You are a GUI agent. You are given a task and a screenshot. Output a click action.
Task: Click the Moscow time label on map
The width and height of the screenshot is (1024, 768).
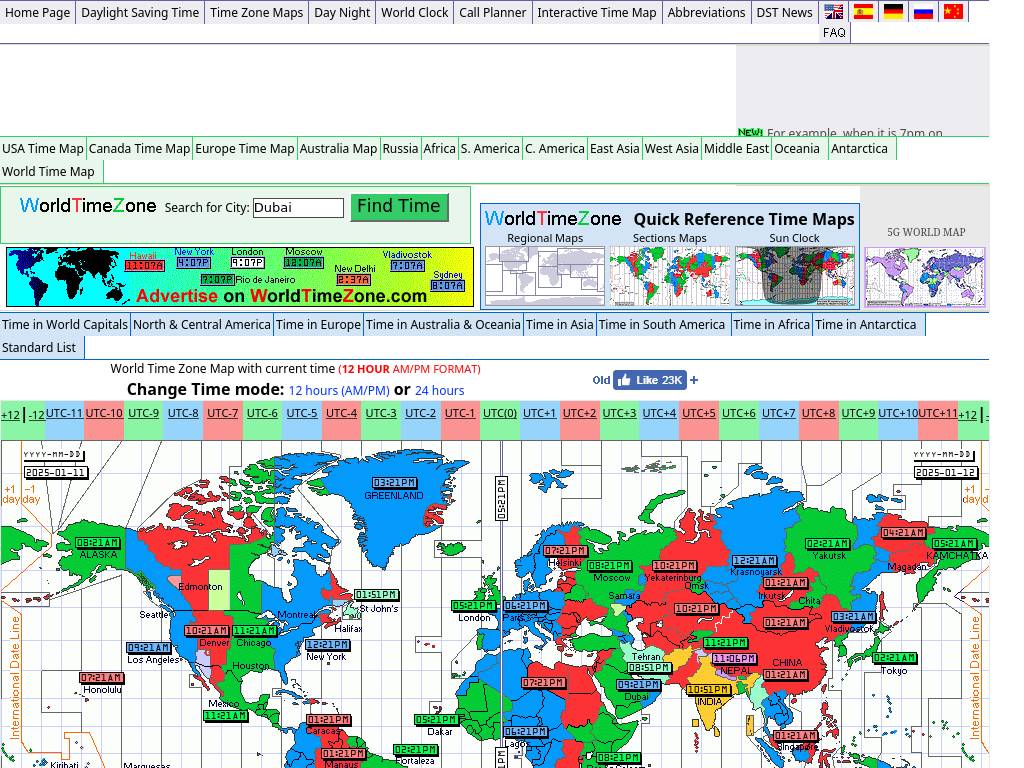609,566
